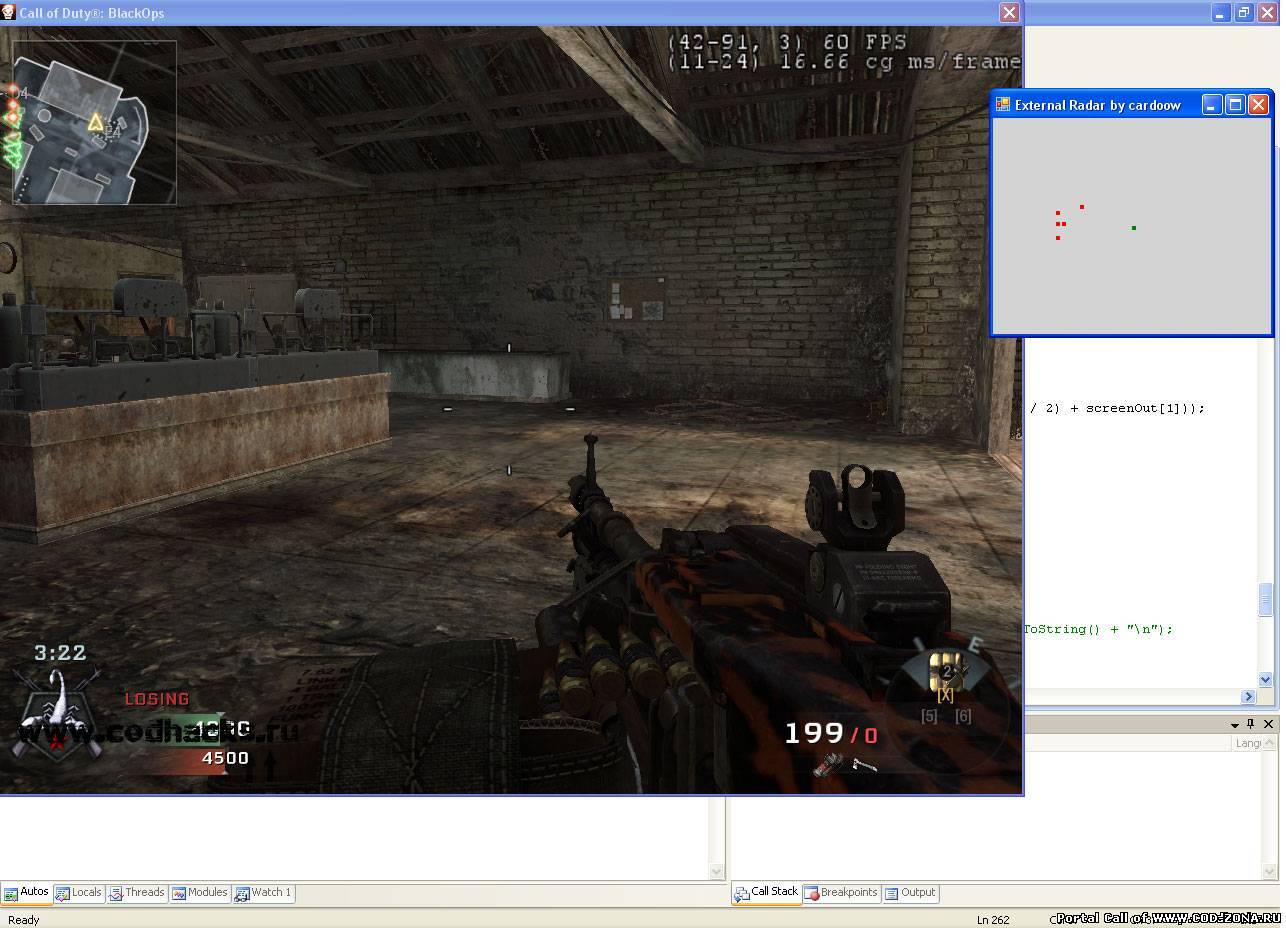Click the 3:22 match timer
Viewport: 1286px width, 928px height.
(60, 653)
